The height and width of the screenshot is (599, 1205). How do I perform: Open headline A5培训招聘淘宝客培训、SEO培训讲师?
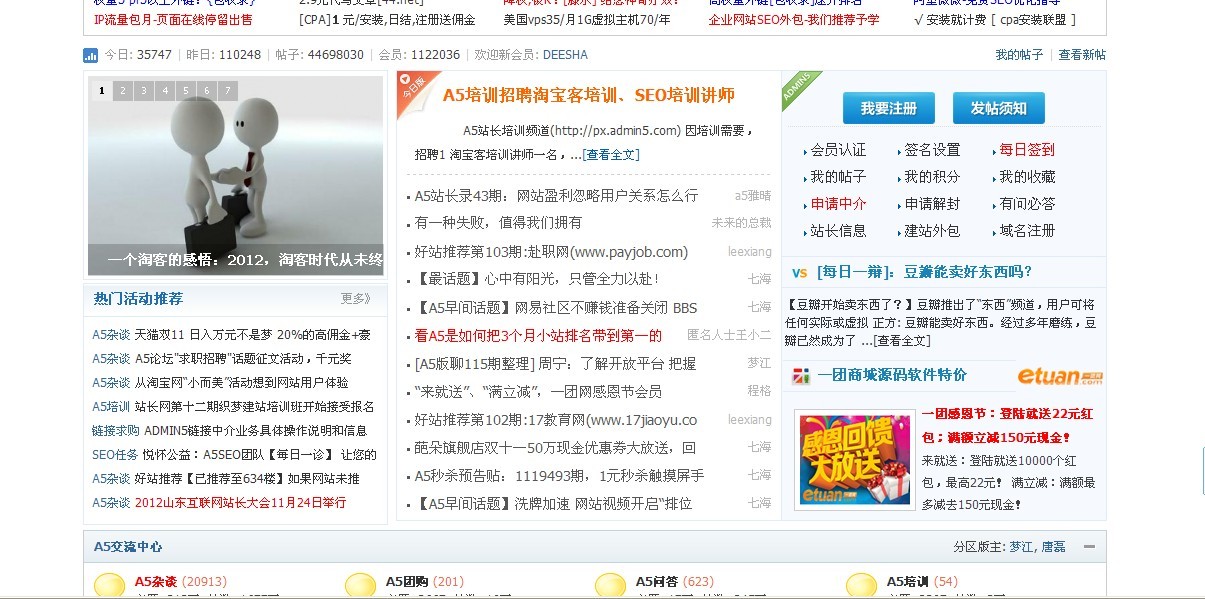tap(588, 95)
